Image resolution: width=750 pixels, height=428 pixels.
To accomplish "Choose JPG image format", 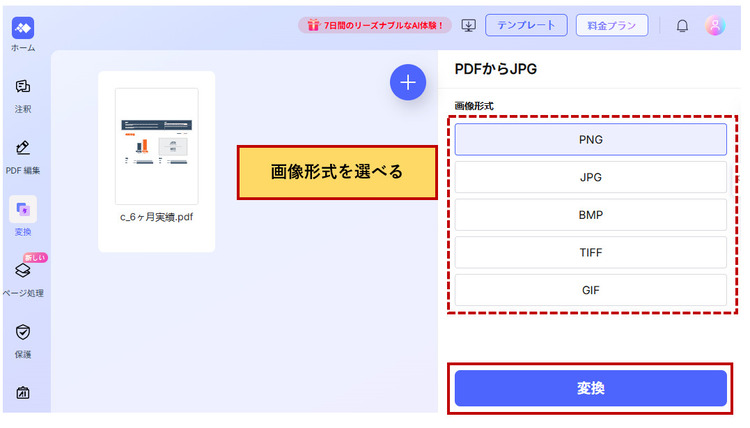I will pyautogui.click(x=591, y=177).
